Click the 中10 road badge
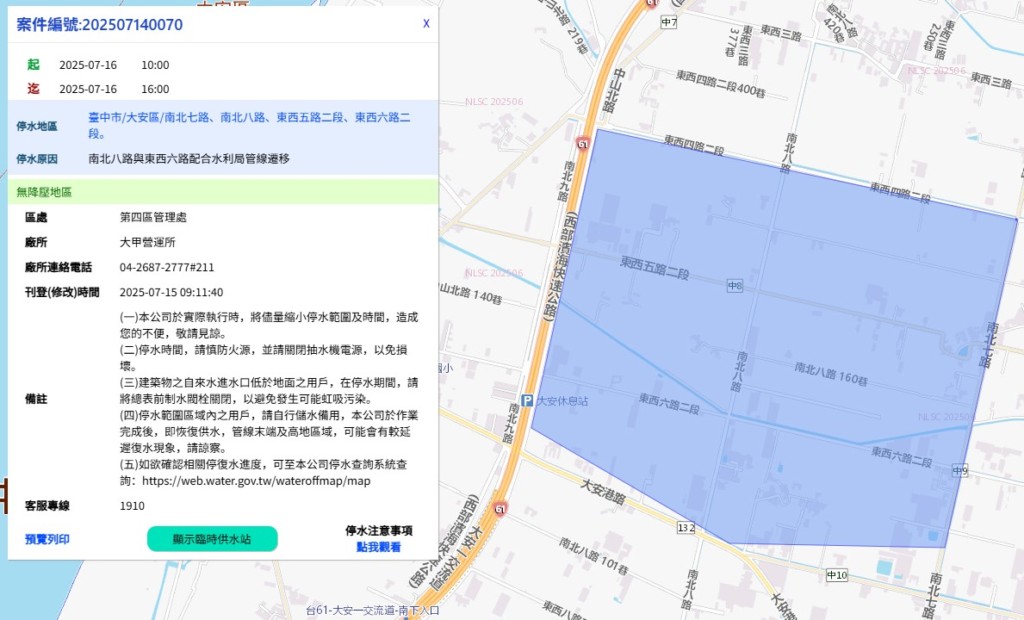This screenshot has height=620, width=1024. pos(837,575)
